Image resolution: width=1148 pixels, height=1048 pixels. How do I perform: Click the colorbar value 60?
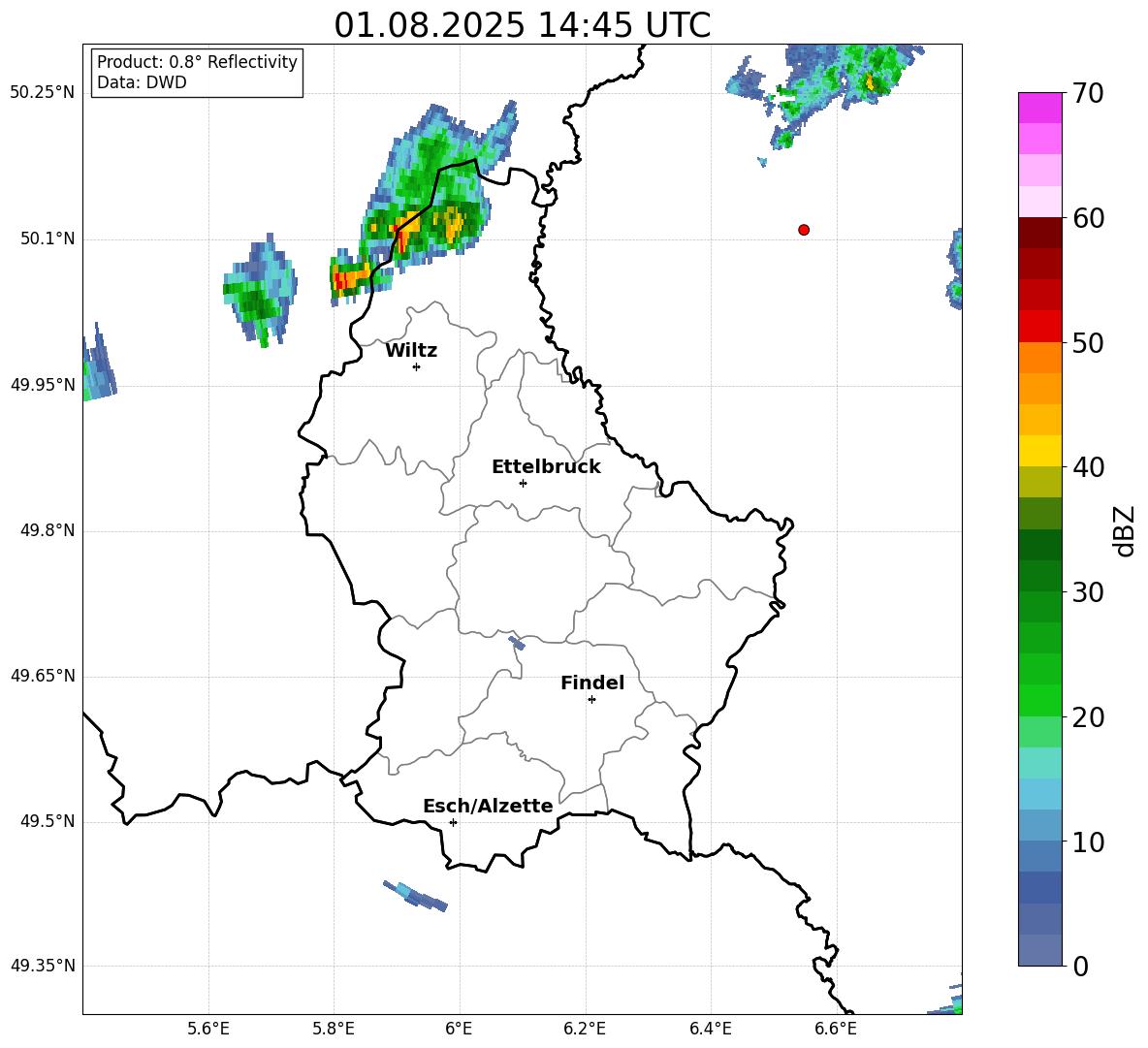coord(1088,218)
